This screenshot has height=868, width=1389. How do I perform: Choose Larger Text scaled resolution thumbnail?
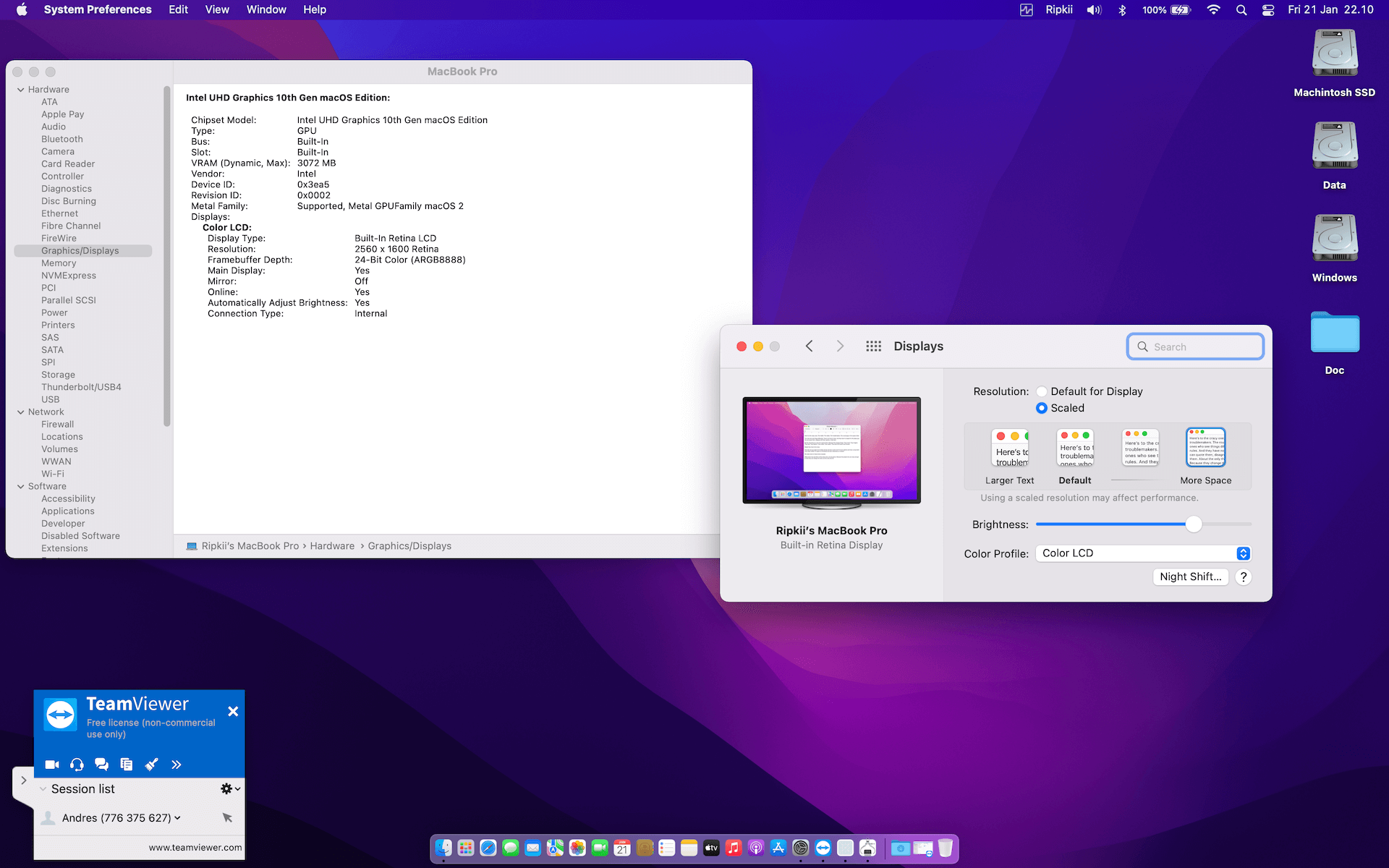coord(1010,448)
